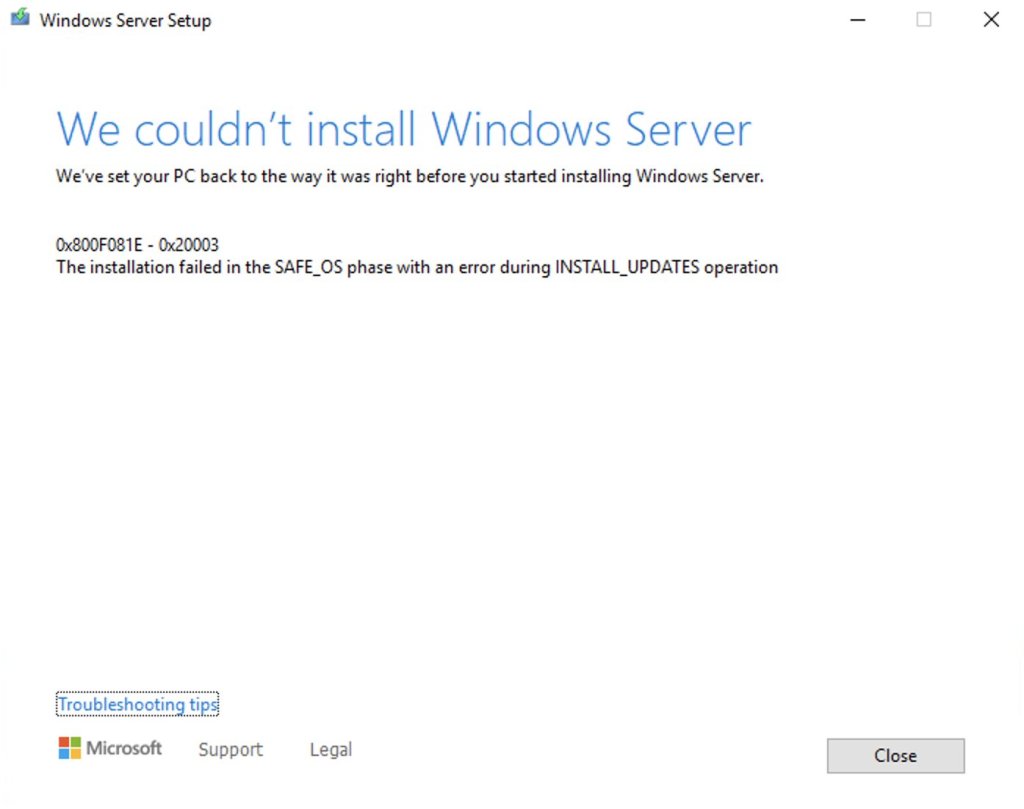Click the Microsoft wordmark text
Screen dimensions: 1024x809
click(124, 748)
